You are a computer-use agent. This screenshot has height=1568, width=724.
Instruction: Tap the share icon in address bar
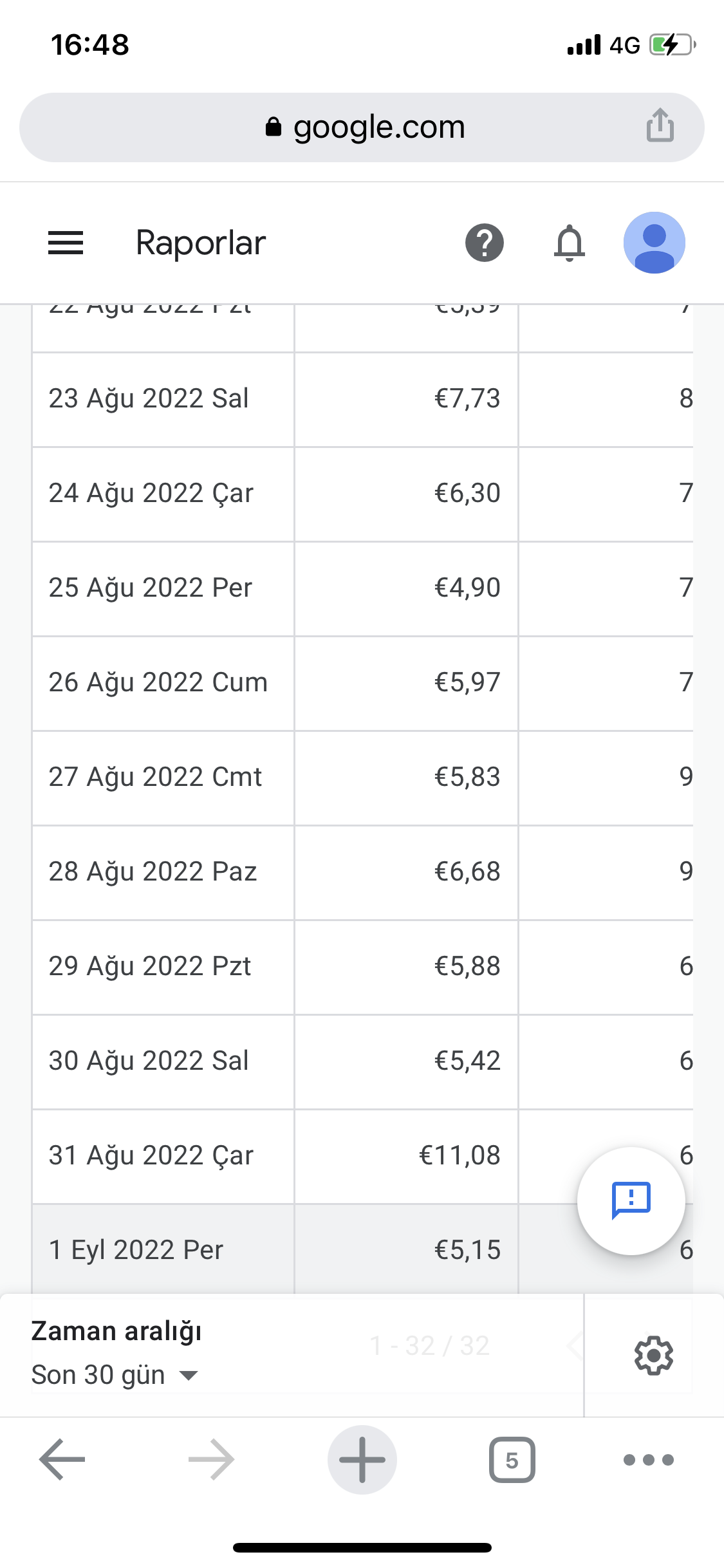660,125
